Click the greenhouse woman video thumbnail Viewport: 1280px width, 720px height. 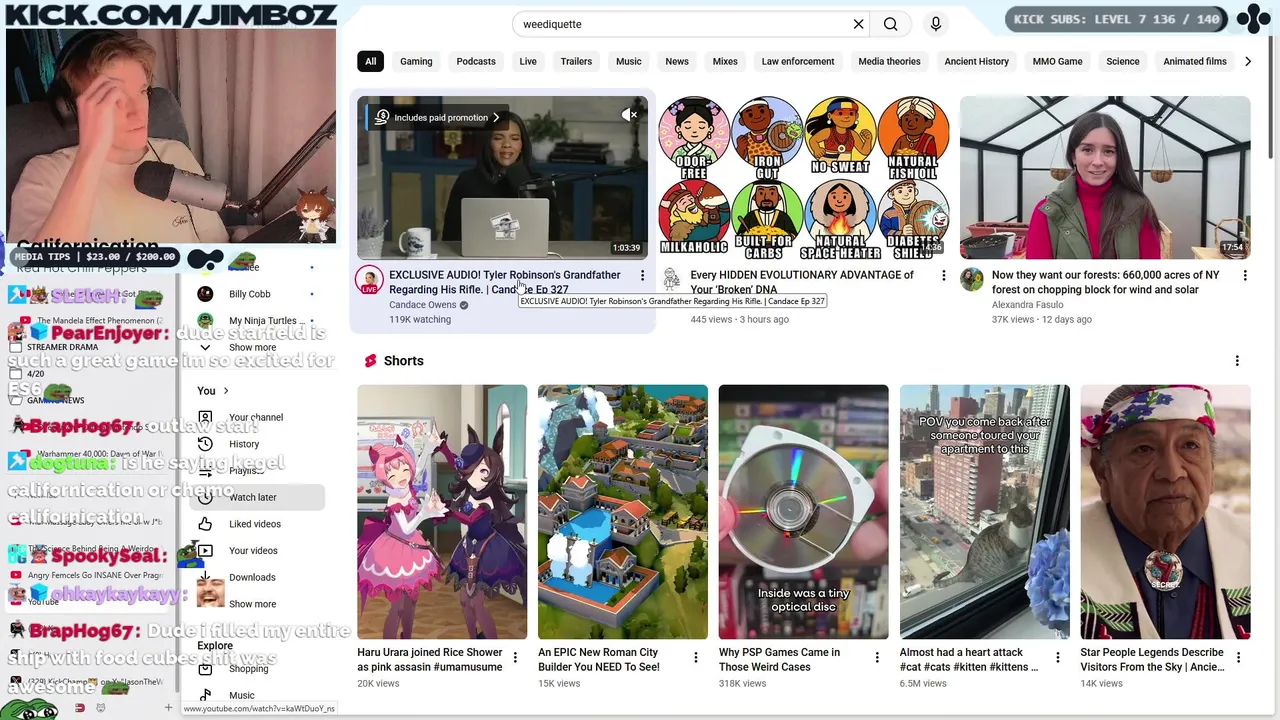coord(1105,178)
